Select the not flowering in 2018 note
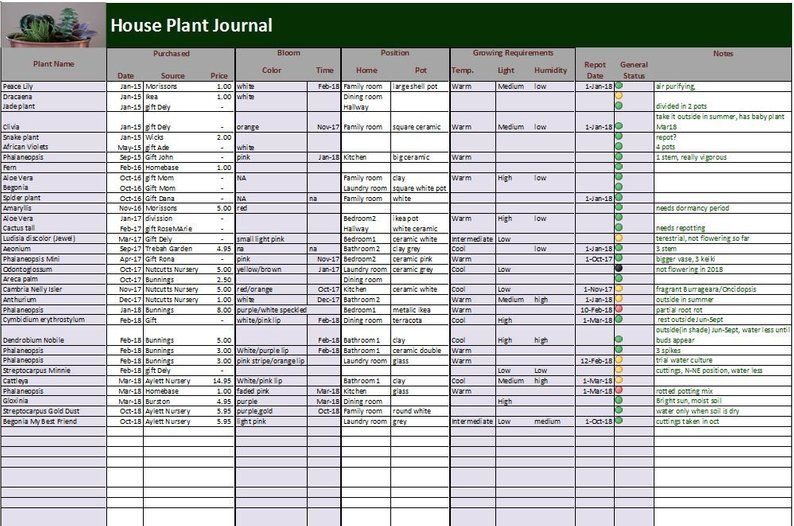 click(689, 269)
